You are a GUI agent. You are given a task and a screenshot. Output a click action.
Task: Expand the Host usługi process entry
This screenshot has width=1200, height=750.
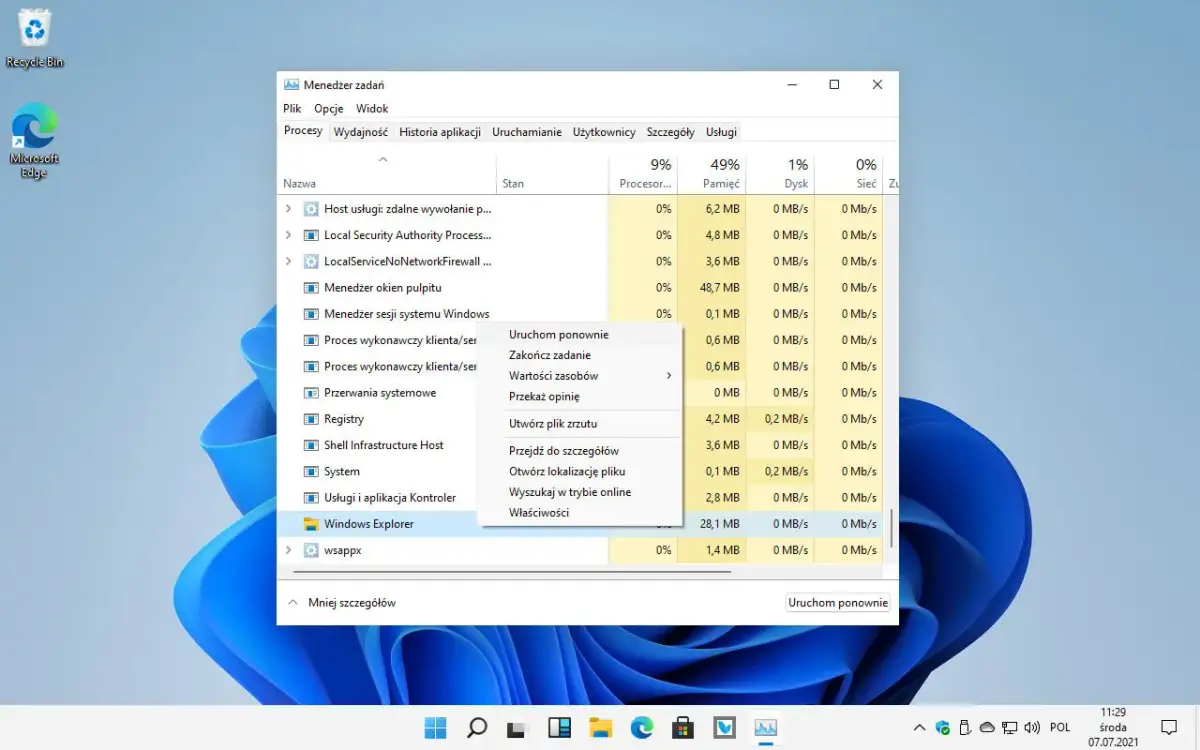(289, 209)
